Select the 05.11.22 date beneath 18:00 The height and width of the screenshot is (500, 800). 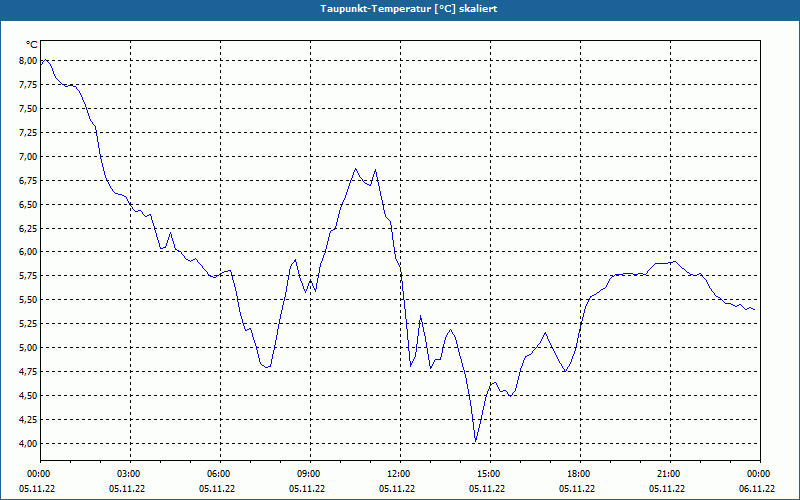coord(577,489)
